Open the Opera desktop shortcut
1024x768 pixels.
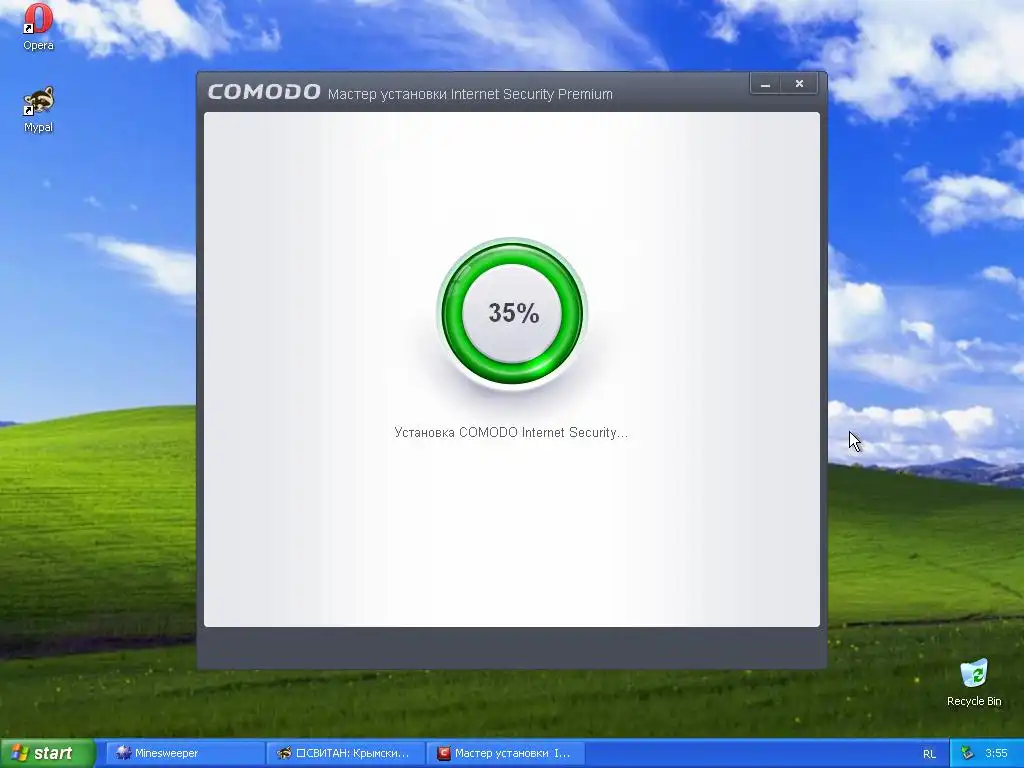pyautogui.click(x=38, y=26)
